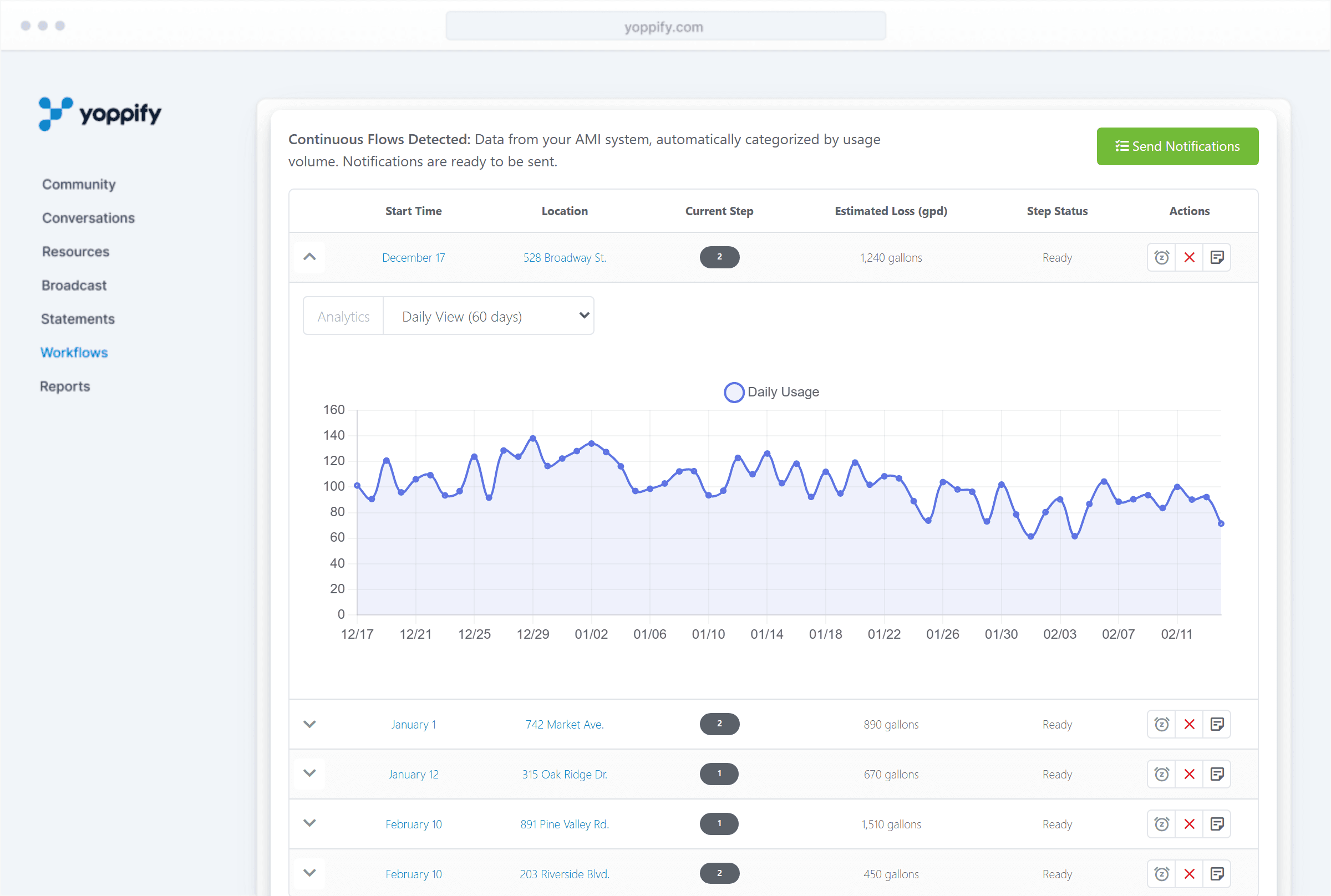Click the December 17 start time link
This screenshot has height=896, width=1331.
(x=413, y=258)
